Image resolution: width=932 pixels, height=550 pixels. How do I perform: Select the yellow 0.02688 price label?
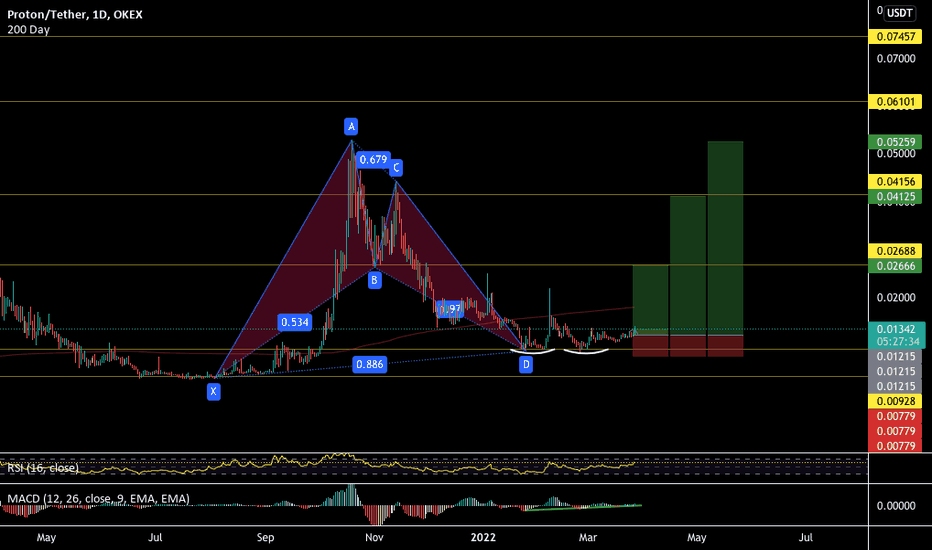pos(896,251)
